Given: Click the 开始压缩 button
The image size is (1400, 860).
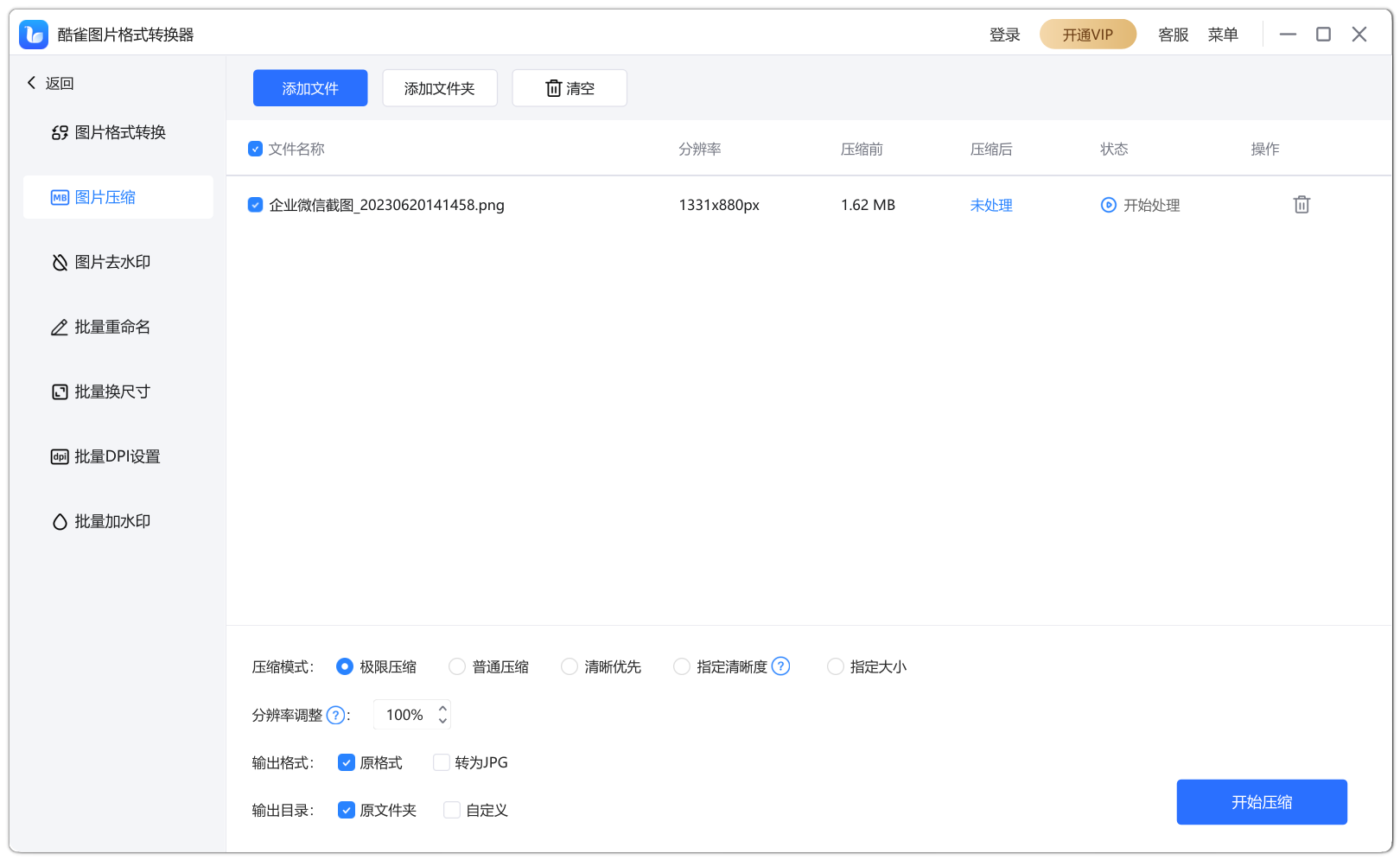Looking at the screenshot, I should point(1262,802).
